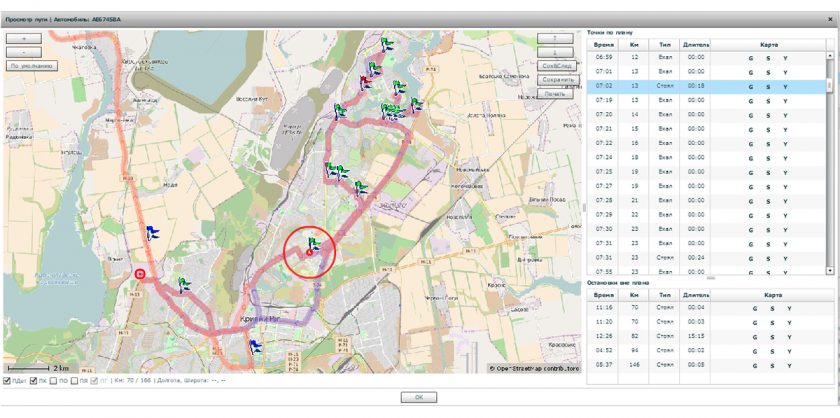This screenshot has height=418, width=840.
Task: Click the blue flag near the left route
Action: tap(153, 233)
